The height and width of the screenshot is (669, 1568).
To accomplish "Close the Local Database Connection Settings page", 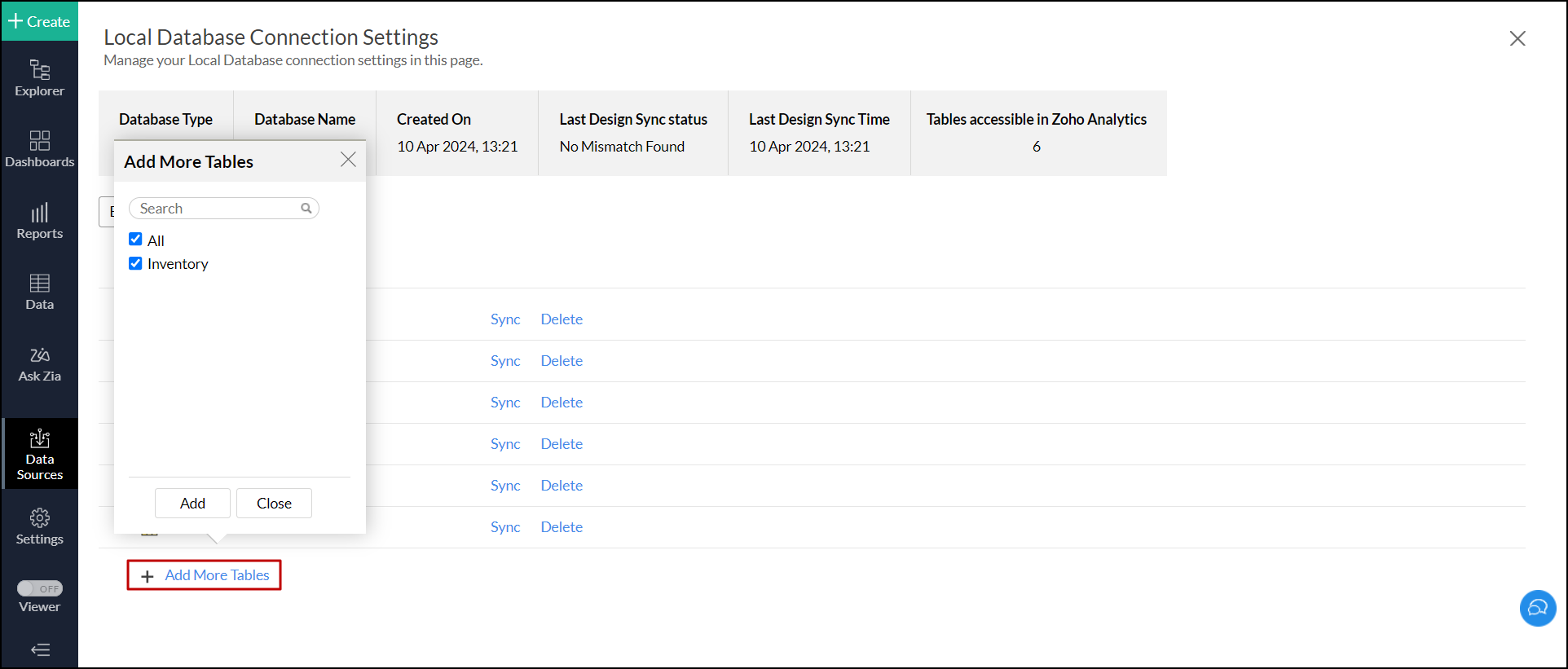I will click(1517, 38).
